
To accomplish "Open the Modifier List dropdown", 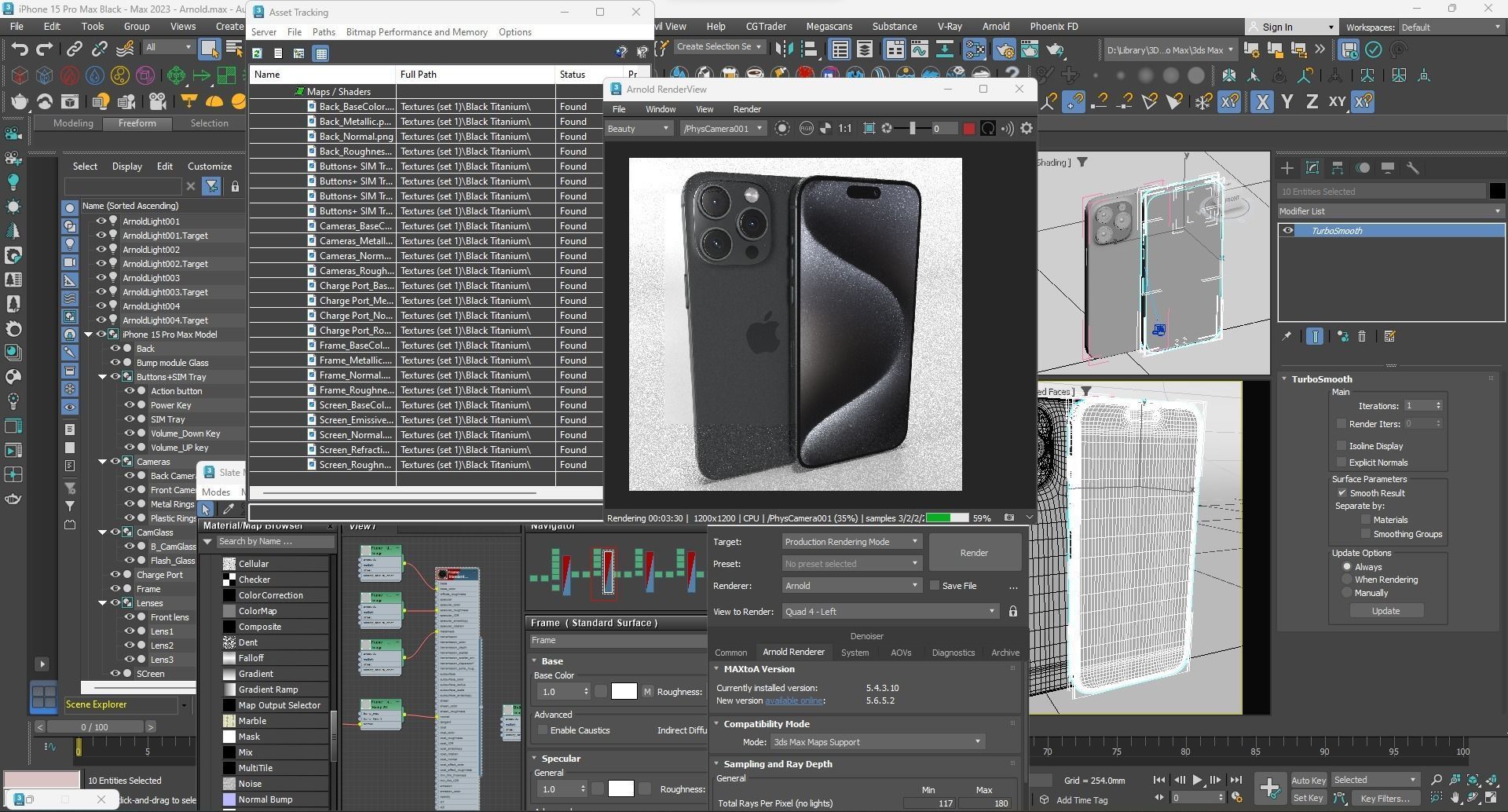I will pos(1390,211).
